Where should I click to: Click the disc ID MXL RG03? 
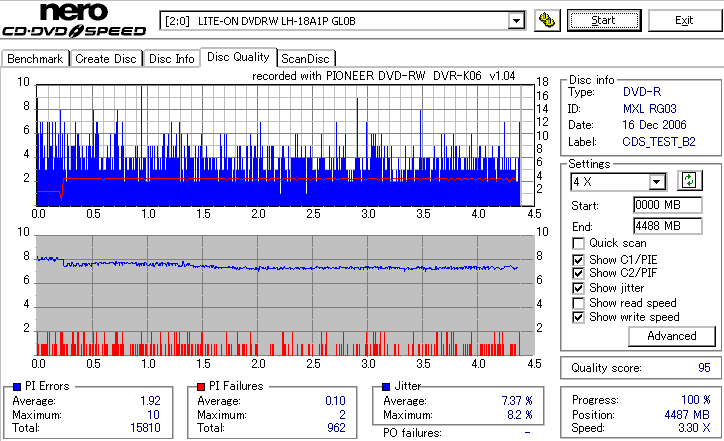click(650, 109)
